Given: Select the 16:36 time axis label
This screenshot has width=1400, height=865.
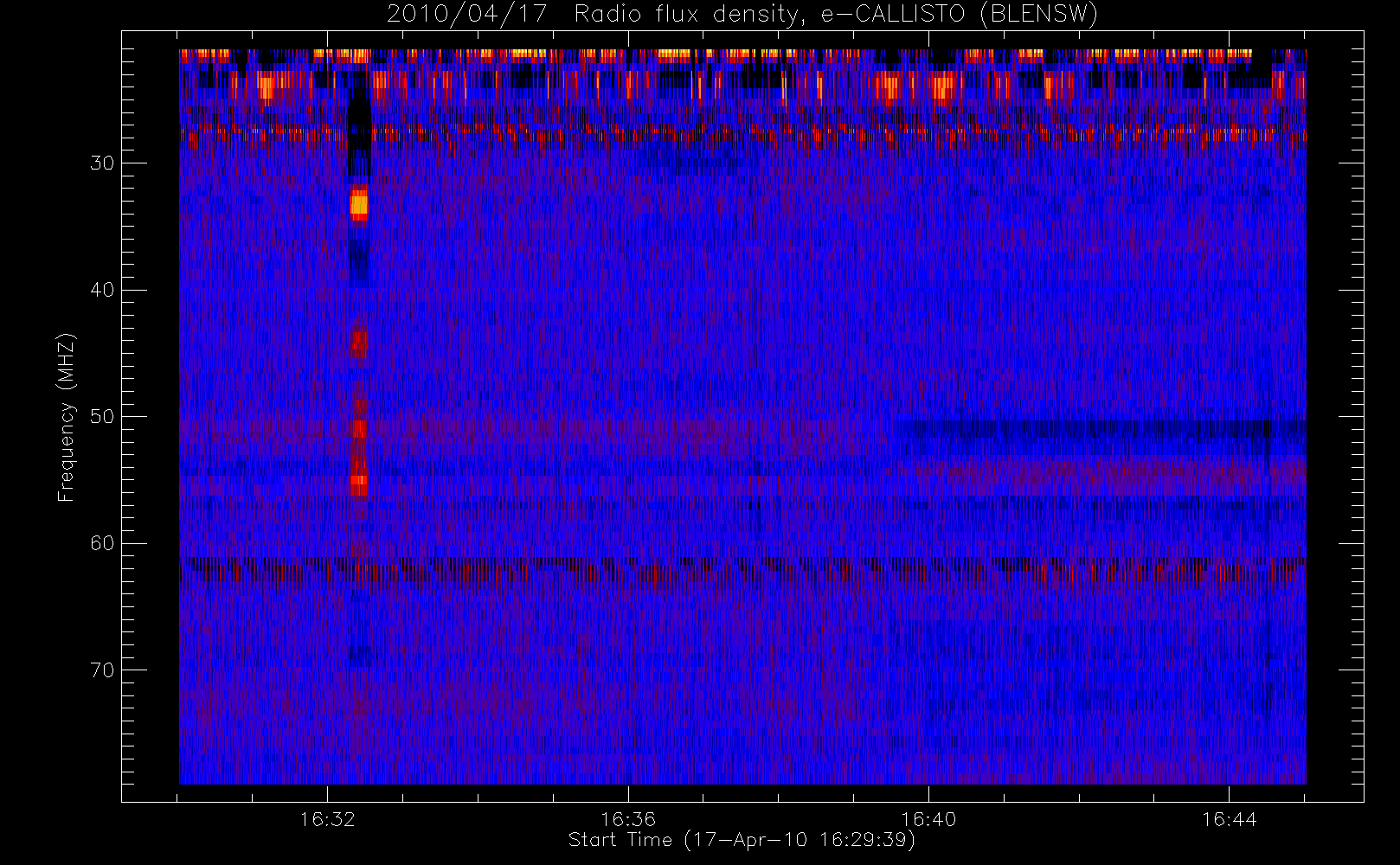Looking at the screenshot, I should 627,819.
